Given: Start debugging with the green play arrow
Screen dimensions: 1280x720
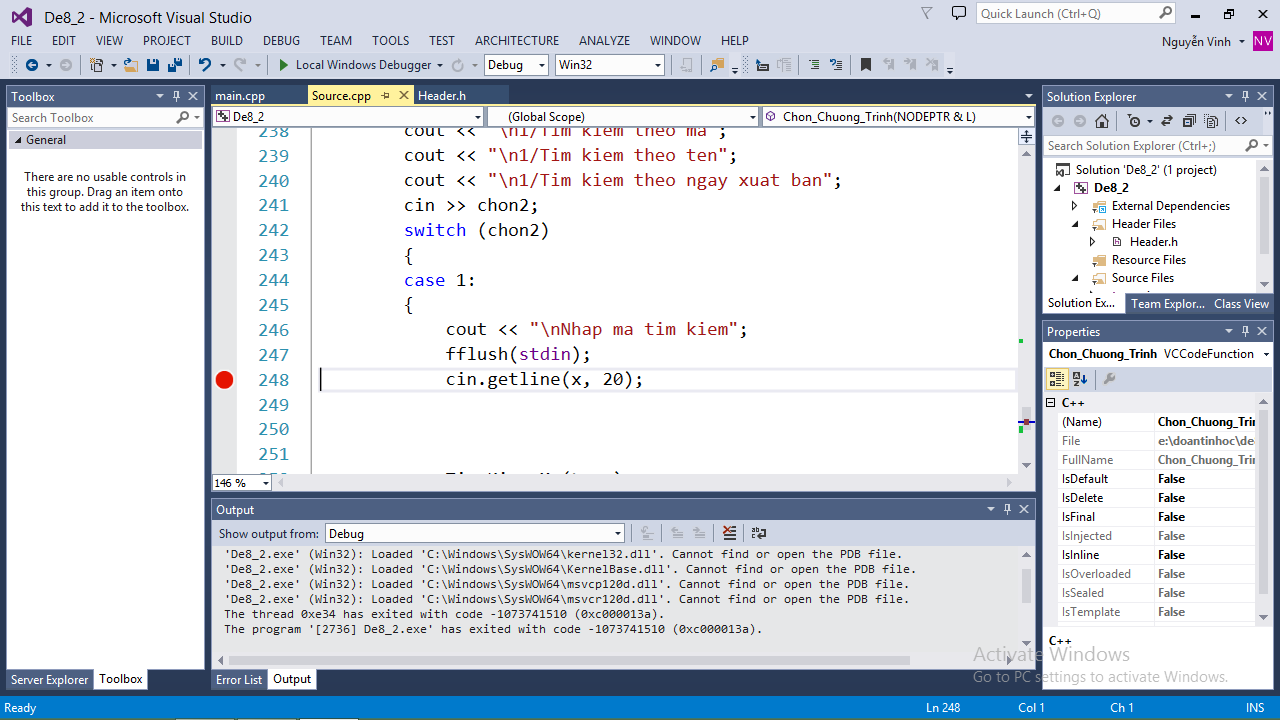Looking at the screenshot, I should click(x=283, y=65).
